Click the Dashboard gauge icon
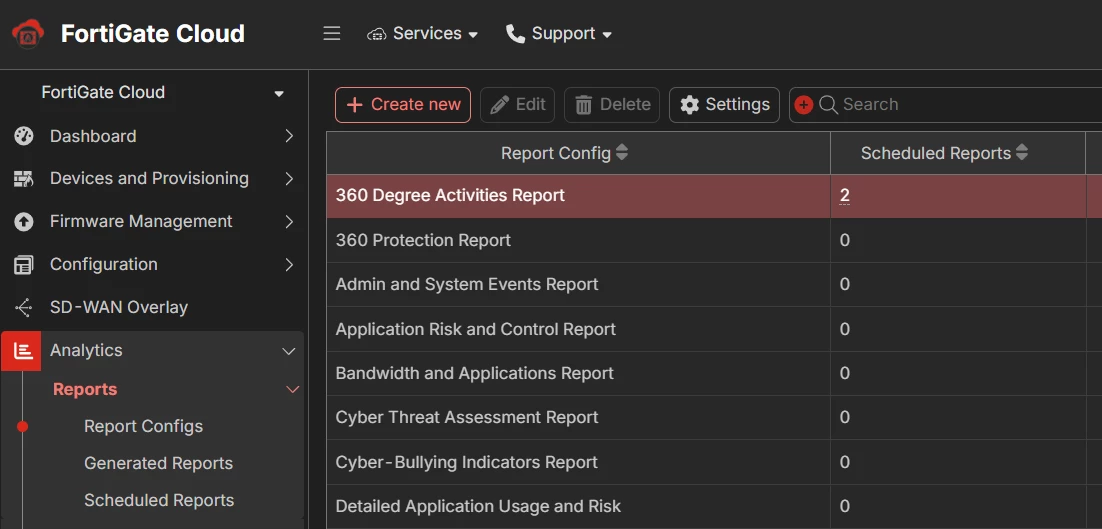The width and height of the screenshot is (1102, 529). tap(24, 136)
